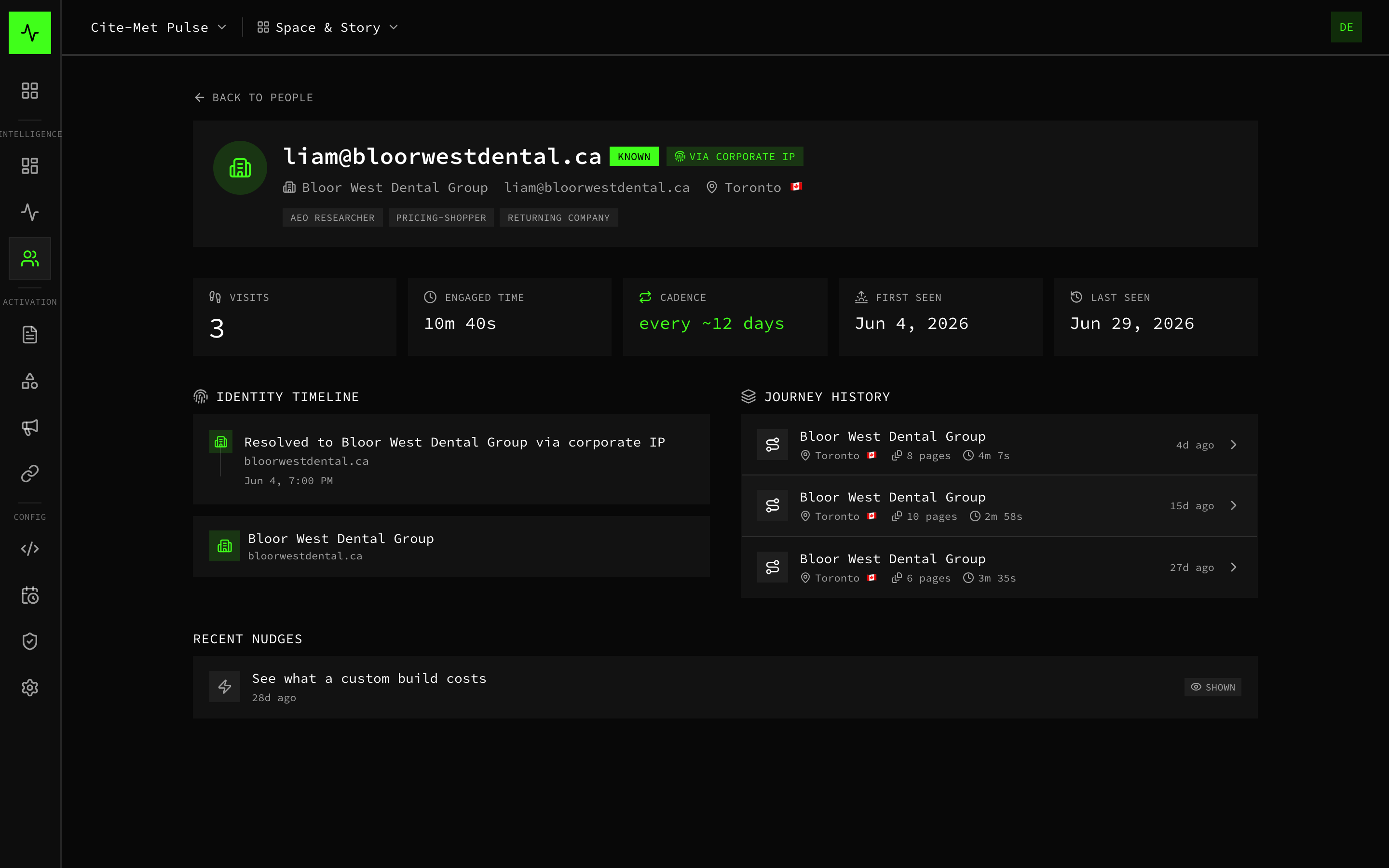Click the green Pulse logo icon

point(30,33)
